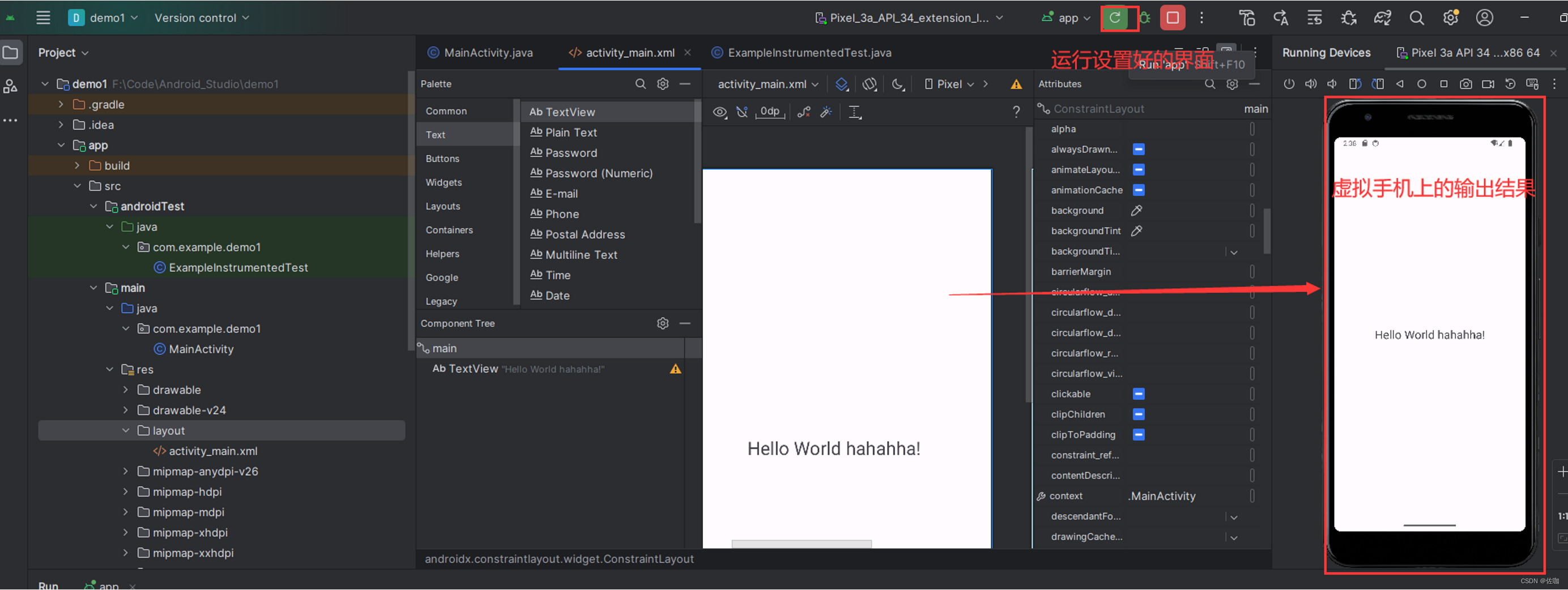
Task: Open the main hamburger menu
Action: (x=43, y=18)
